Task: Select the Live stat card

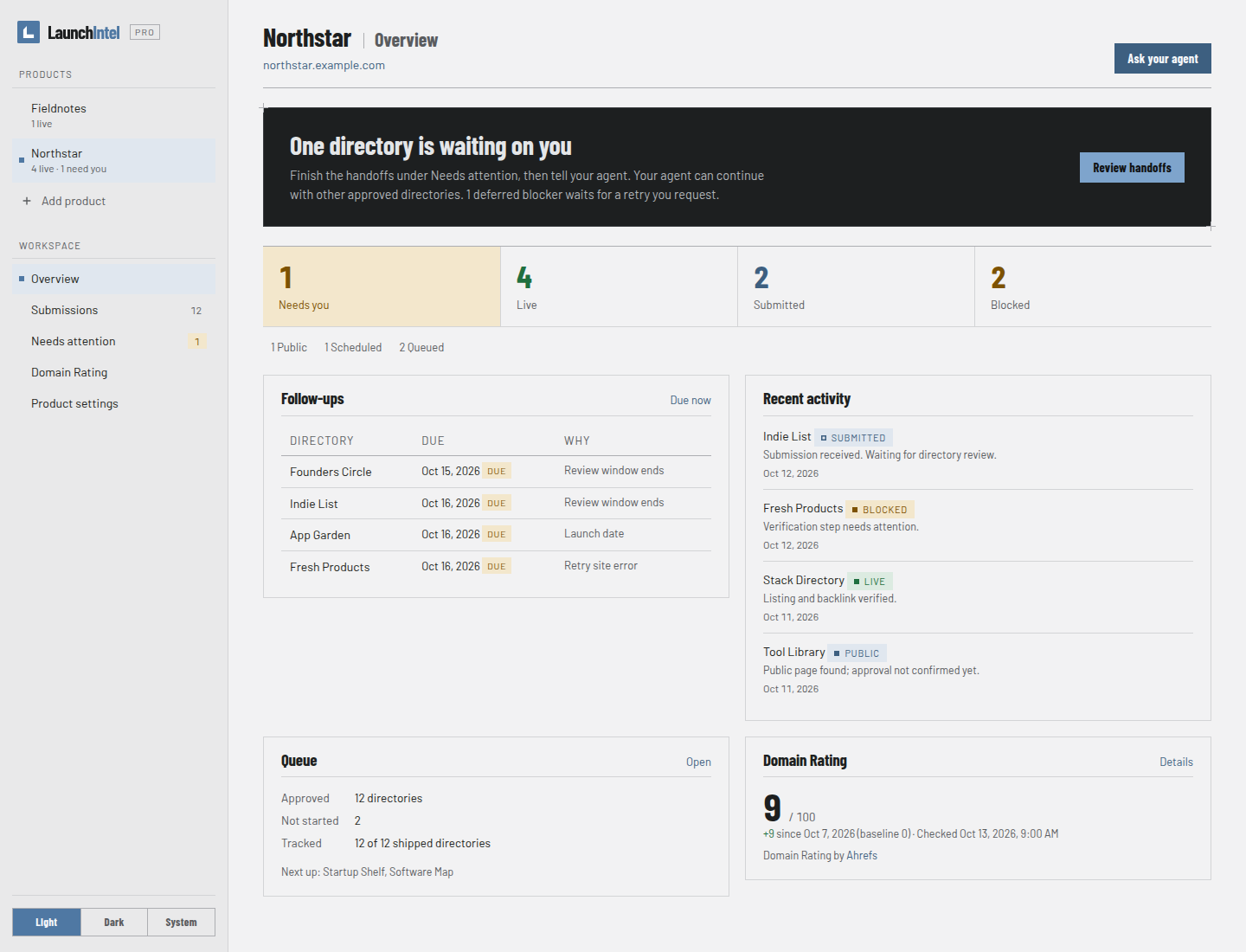Action: pos(619,286)
